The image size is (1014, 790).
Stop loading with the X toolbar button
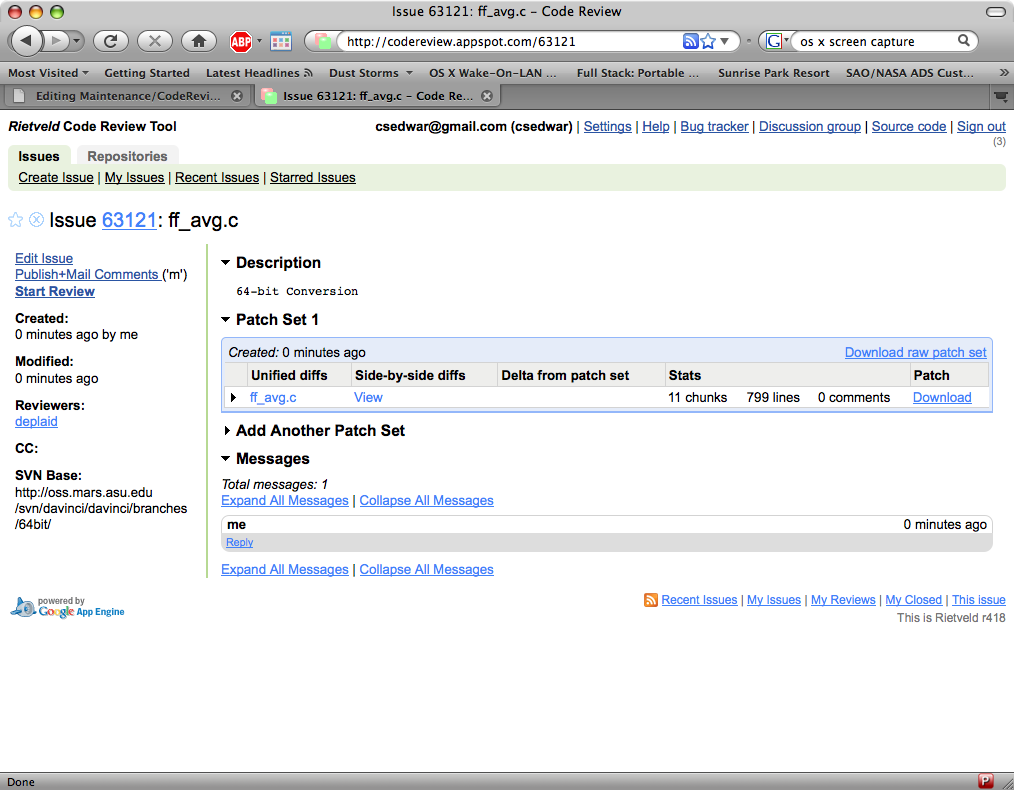pyautogui.click(x=155, y=41)
